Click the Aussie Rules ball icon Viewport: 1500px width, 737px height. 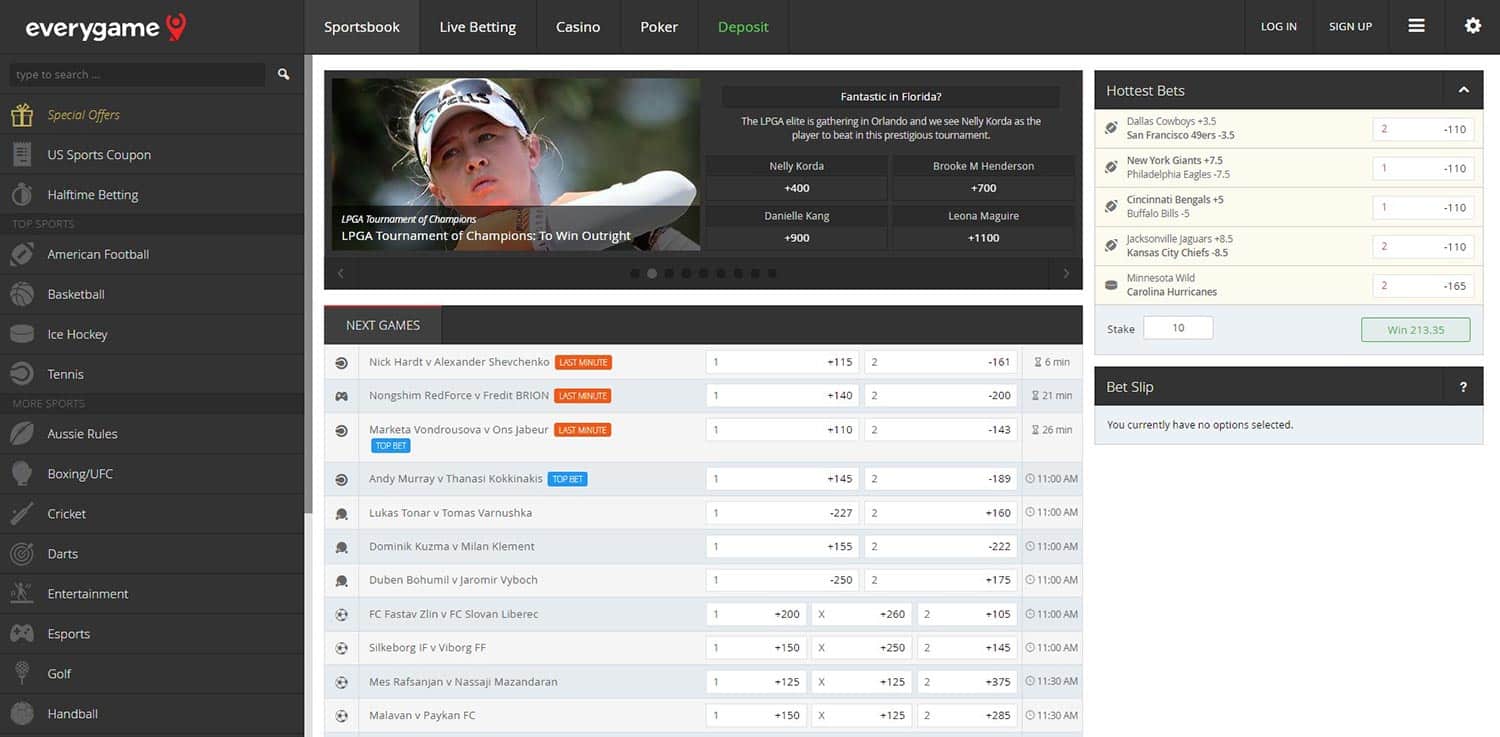coord(22,434)
